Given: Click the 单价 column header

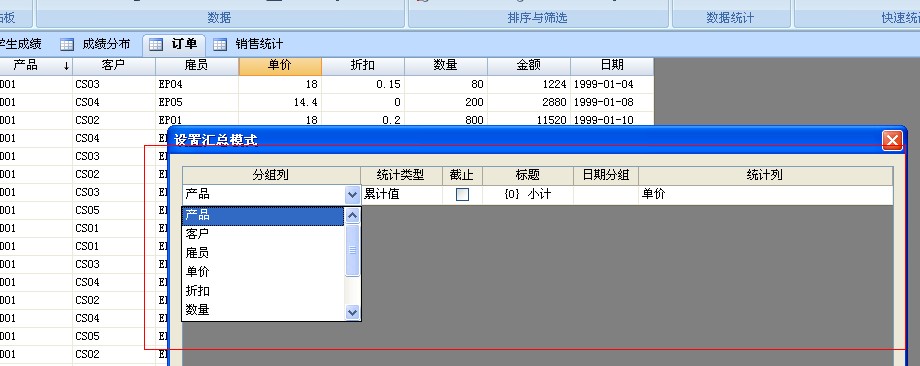Looking at the screenshot, I should point(280,66).
